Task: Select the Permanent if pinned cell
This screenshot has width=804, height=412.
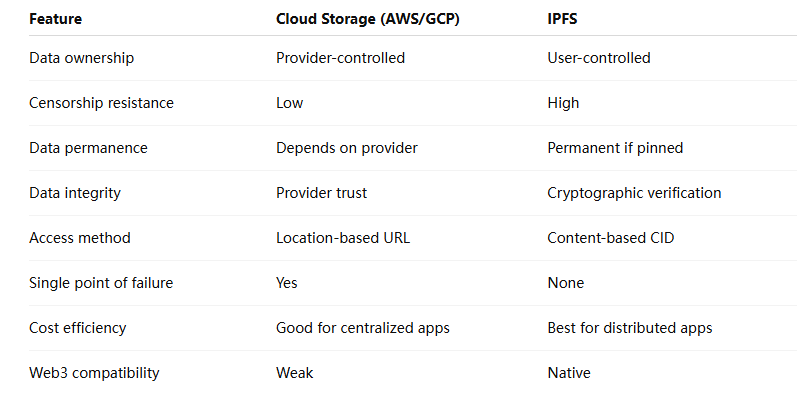Action: (x=615, y=148)
